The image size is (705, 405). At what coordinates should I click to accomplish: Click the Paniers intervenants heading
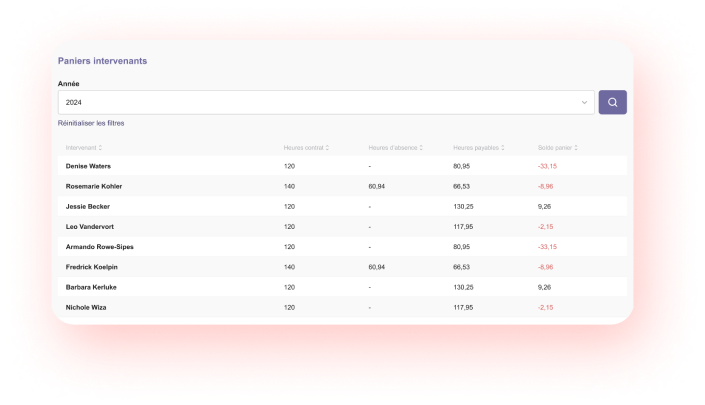tap(103, 61)
